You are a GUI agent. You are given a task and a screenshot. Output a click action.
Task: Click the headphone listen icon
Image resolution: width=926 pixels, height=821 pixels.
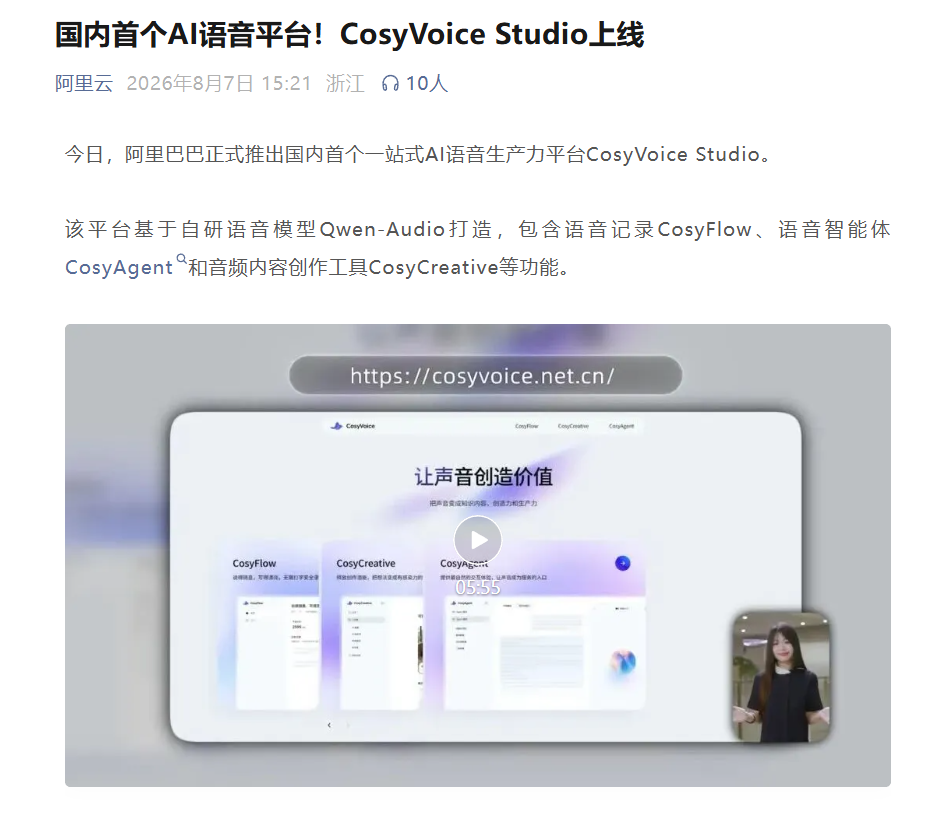tap(390, 83)
